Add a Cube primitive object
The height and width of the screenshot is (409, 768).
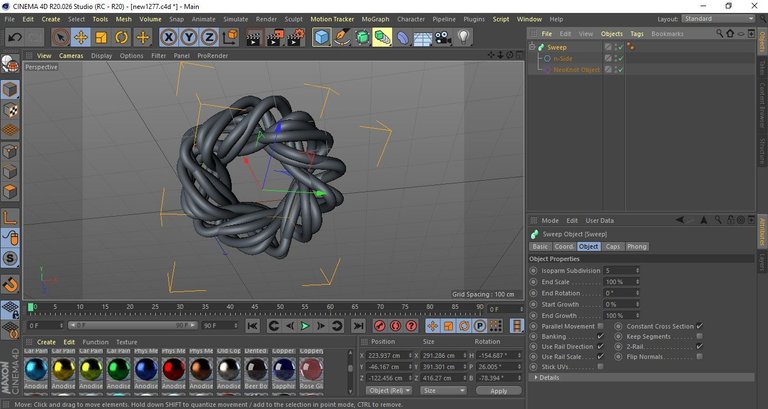(321, 37)
